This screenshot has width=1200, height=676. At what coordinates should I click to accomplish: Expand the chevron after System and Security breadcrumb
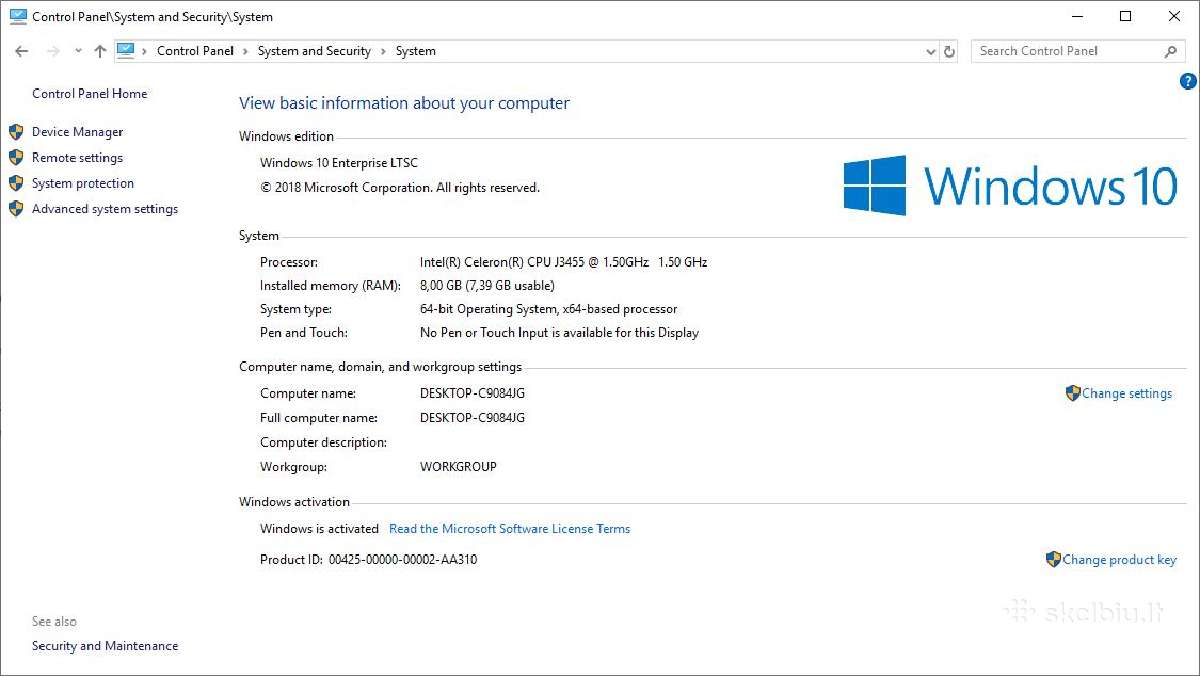pos(383,51)
